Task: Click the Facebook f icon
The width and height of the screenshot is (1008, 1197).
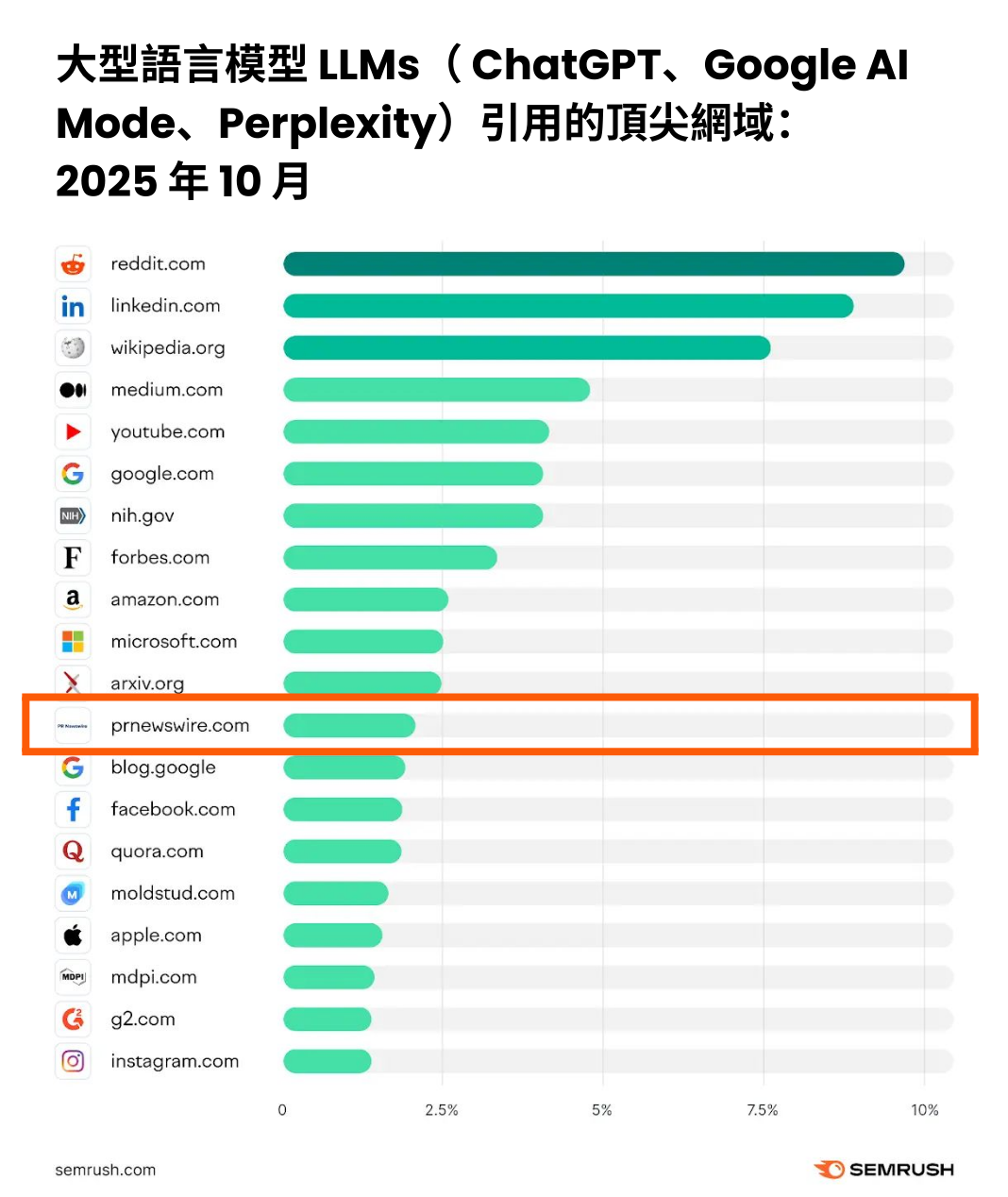Action: [x=73, y=810]
